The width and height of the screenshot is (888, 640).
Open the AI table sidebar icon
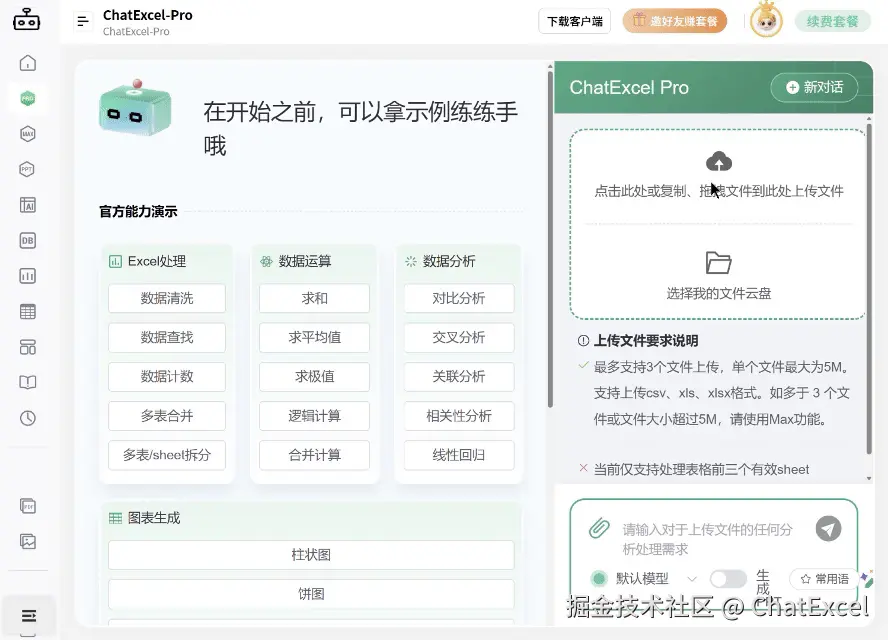27,205
